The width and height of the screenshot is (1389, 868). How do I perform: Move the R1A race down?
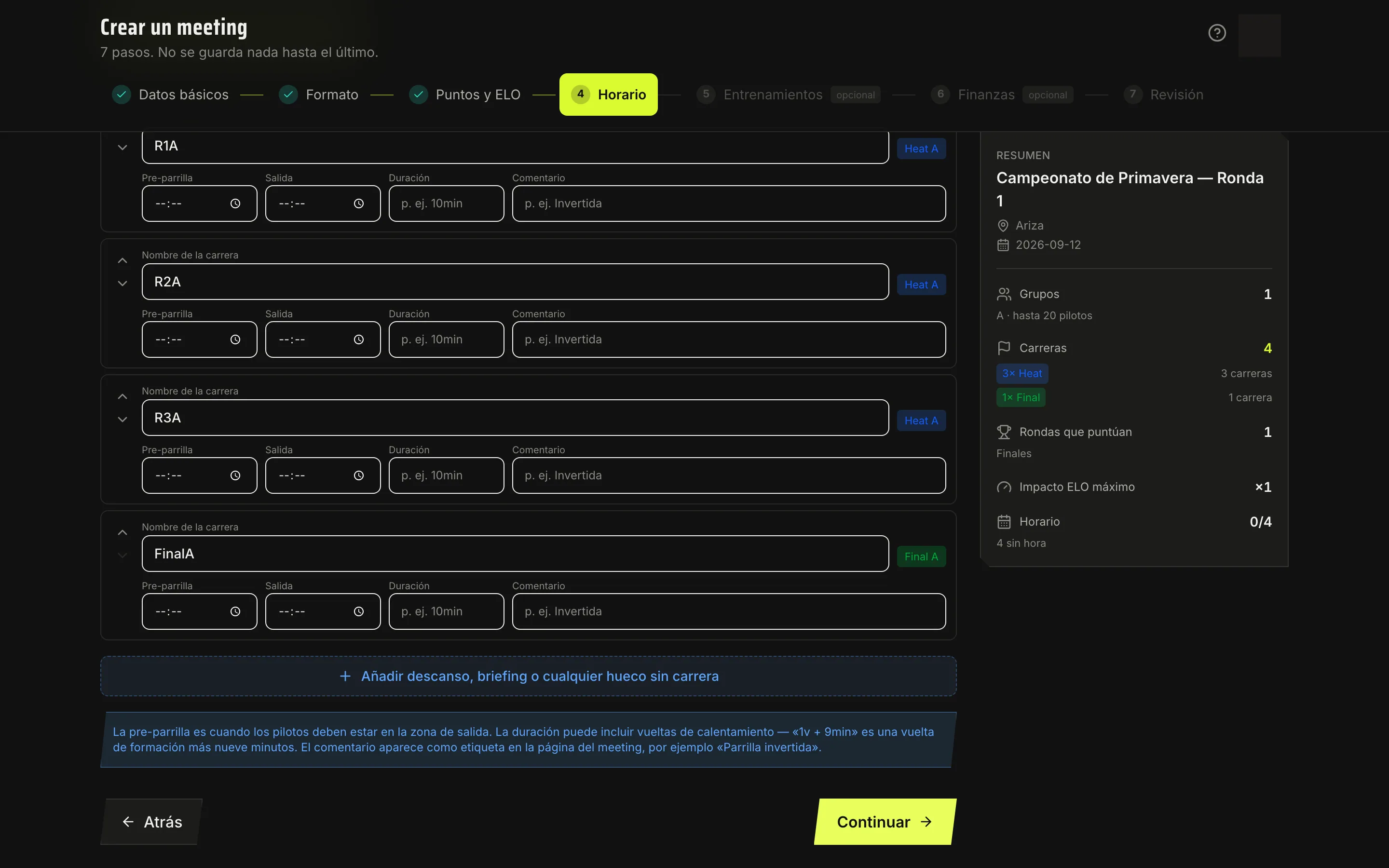pos(122,148)
